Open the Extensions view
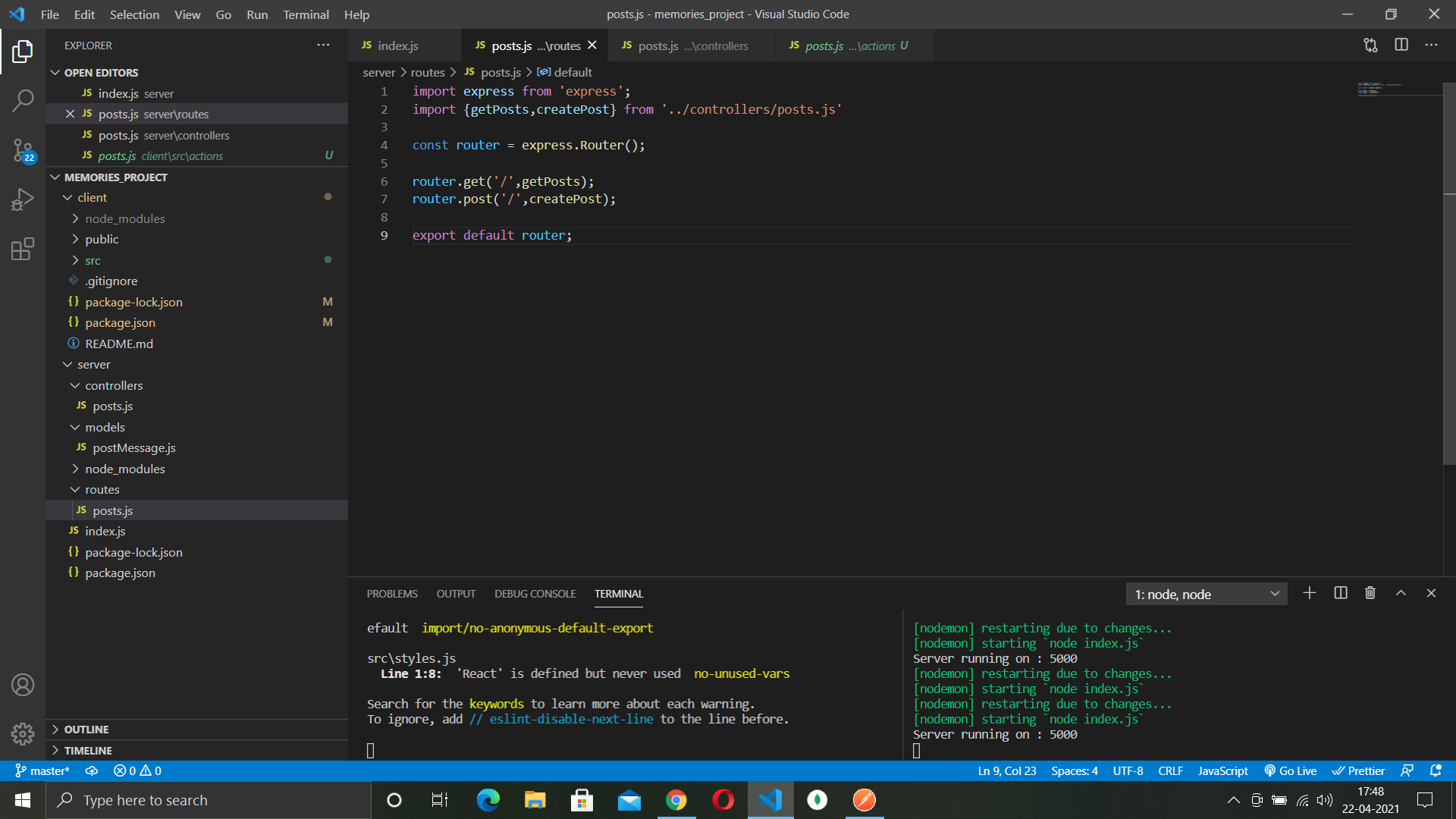The width and height of the screenshot is (1456, 819). pyautogui.click(x=23, y=249)
